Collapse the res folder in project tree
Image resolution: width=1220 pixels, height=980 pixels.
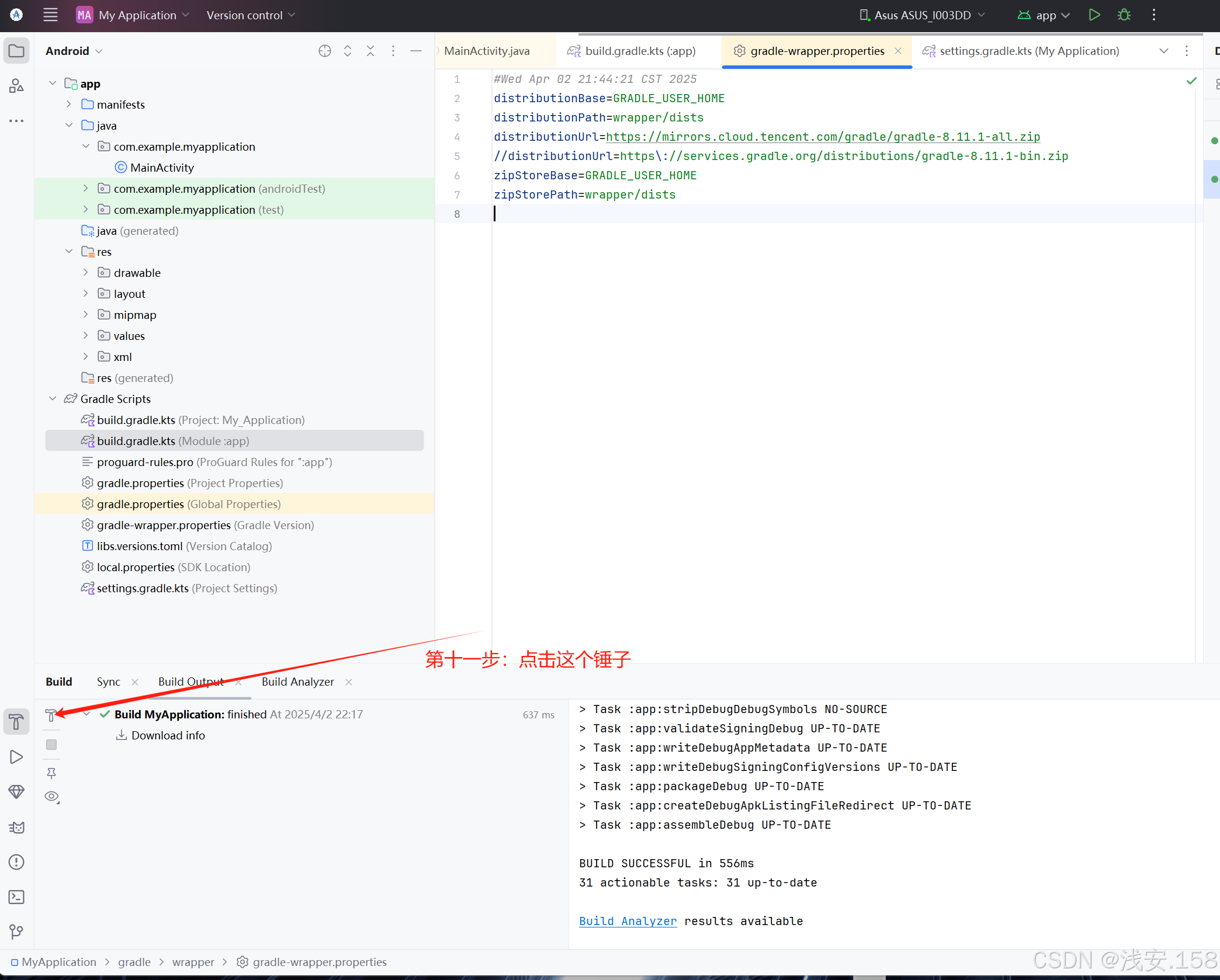click(69, 252)
